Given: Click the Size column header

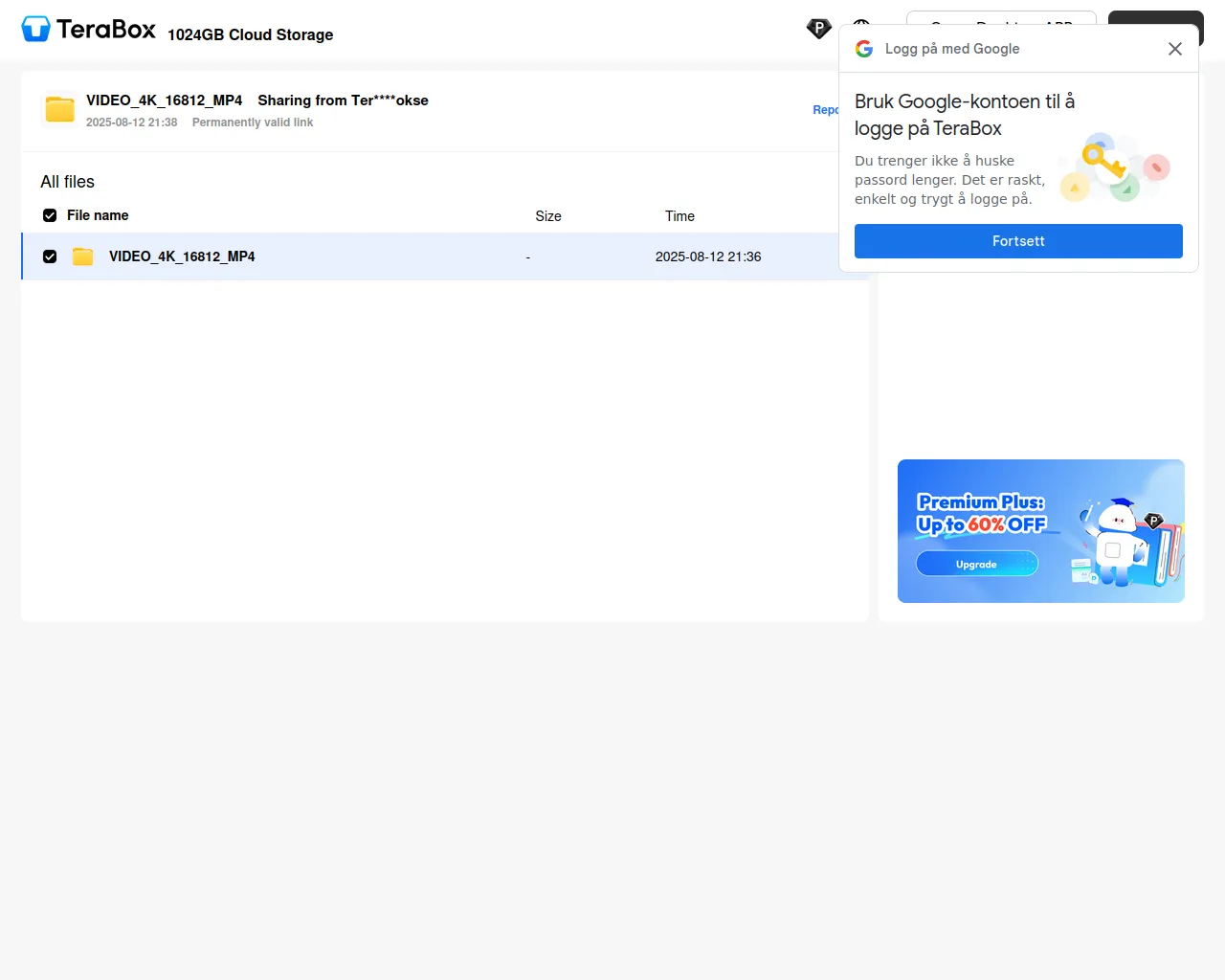Looking at the screenshot, I should (x=548, y=216).
